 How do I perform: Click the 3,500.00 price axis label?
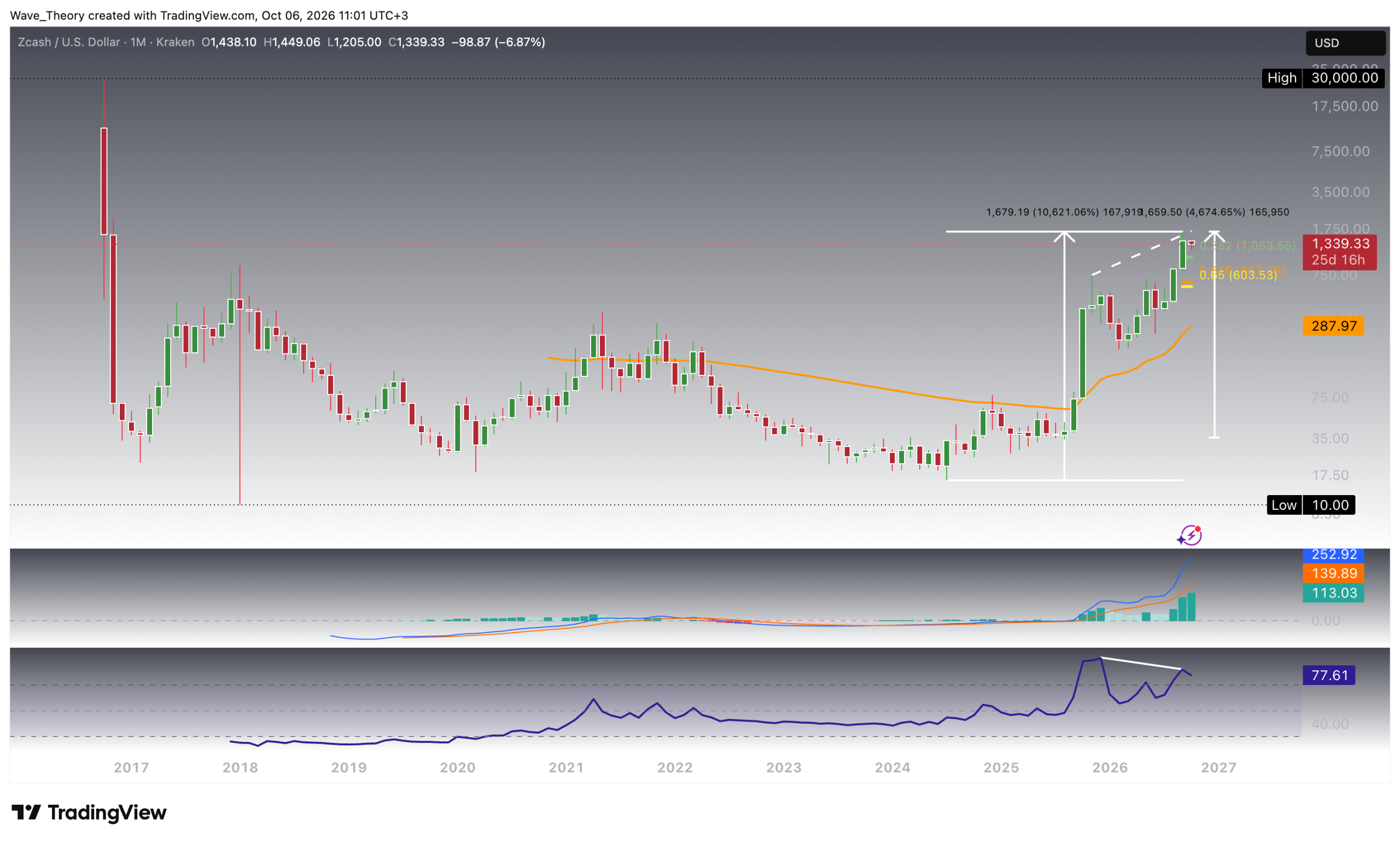point(1340,193)
